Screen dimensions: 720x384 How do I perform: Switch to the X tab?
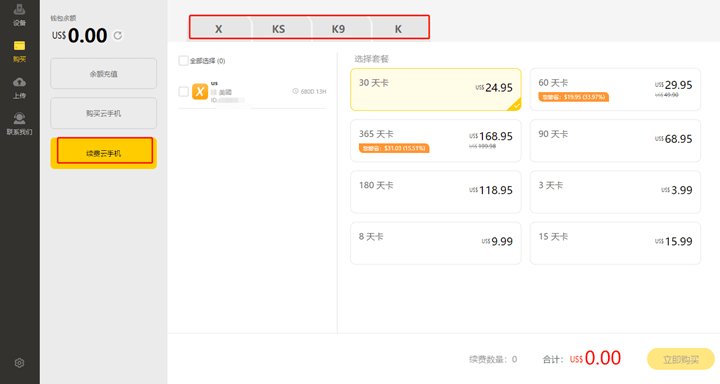(219, 29)
